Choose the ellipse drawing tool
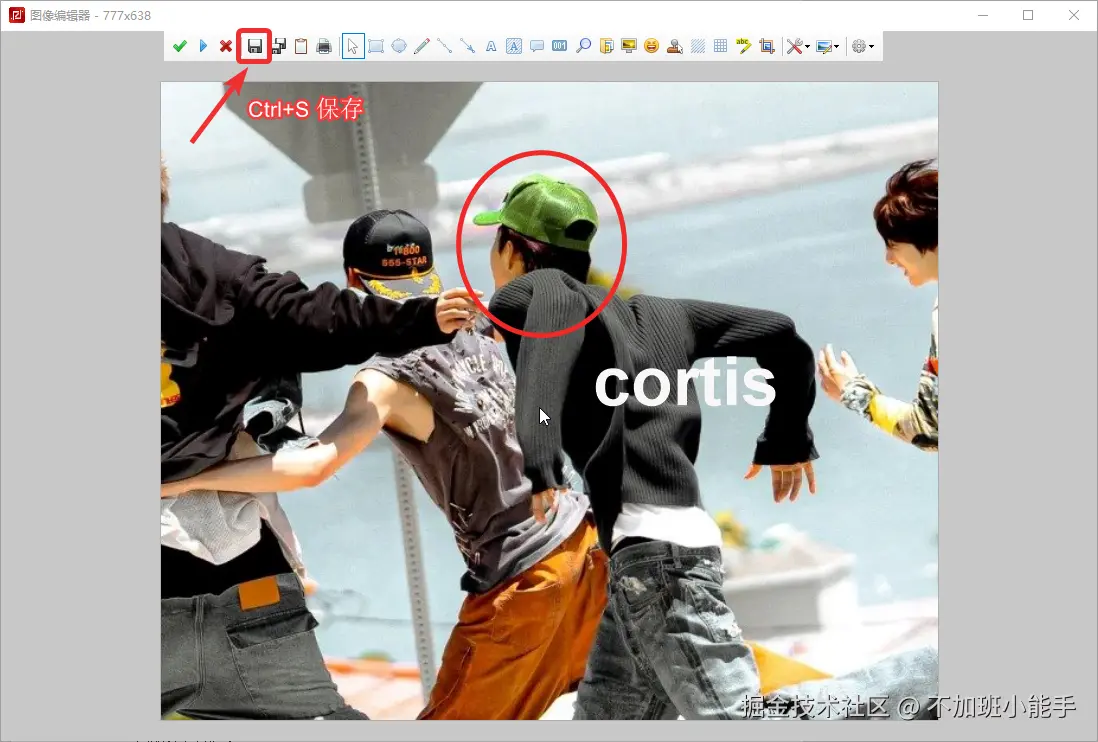 pos(399,46)
